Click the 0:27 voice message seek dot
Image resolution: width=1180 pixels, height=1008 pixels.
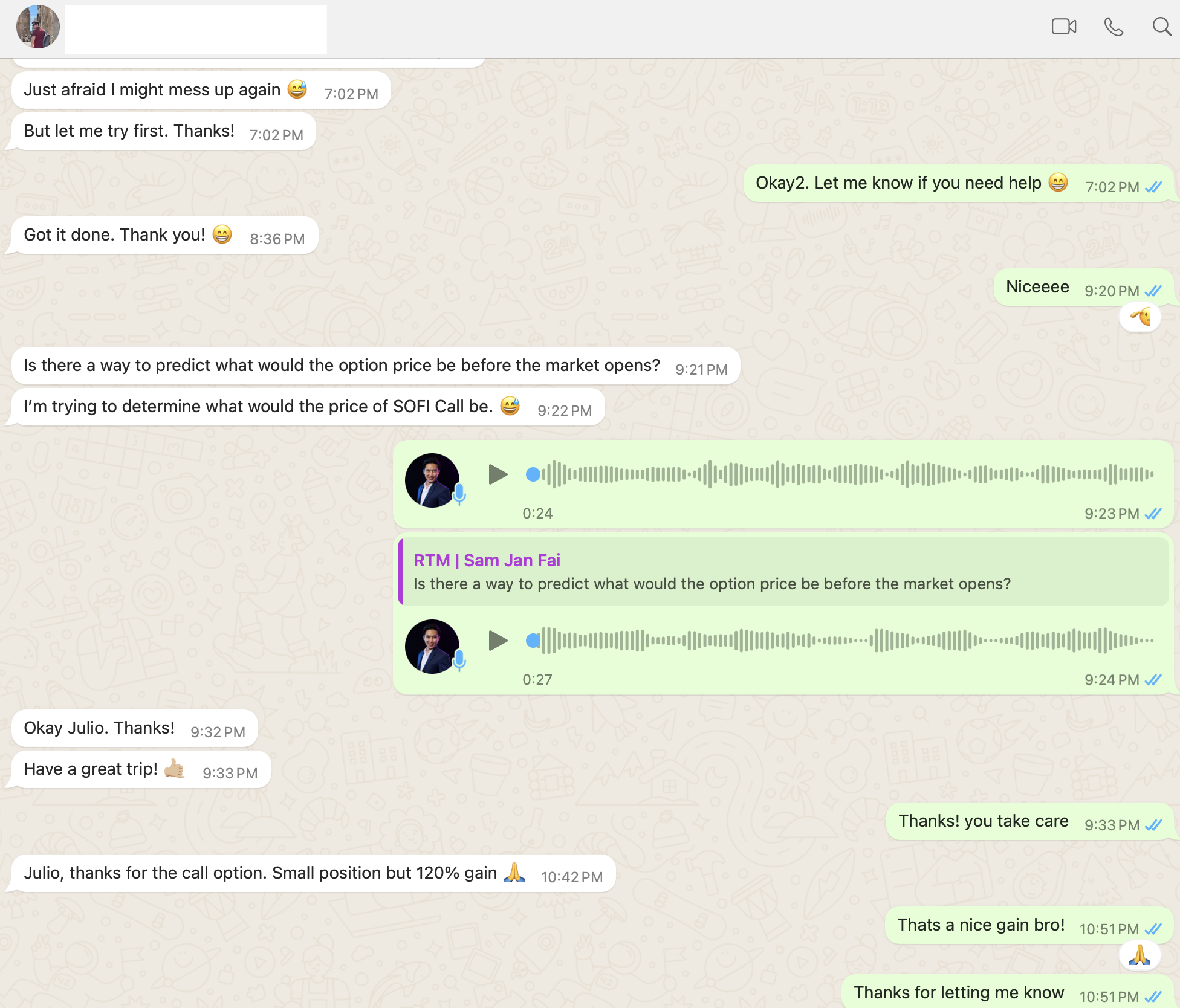533,641
